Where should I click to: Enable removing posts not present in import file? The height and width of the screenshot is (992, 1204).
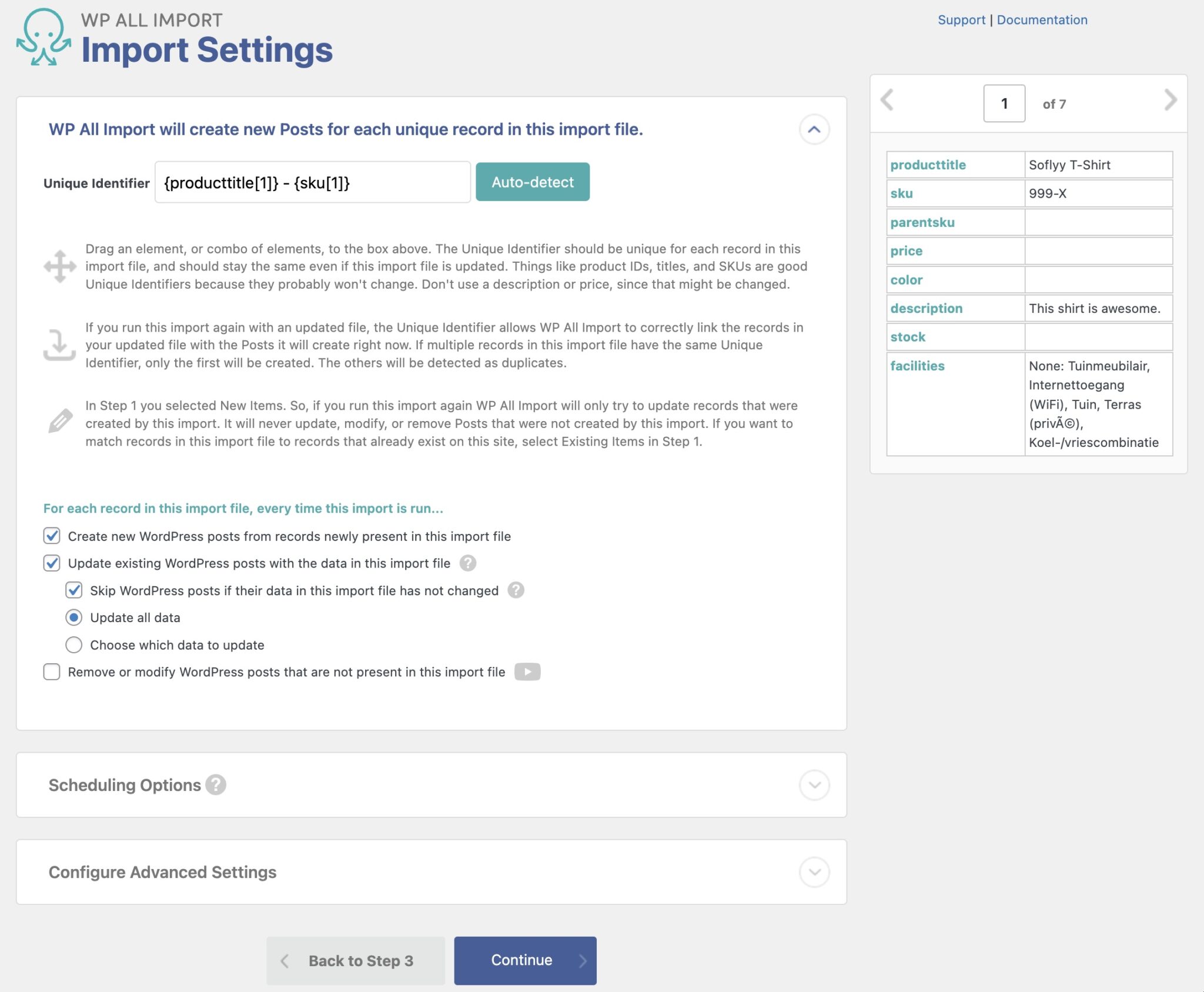click(x=51, y=672)
